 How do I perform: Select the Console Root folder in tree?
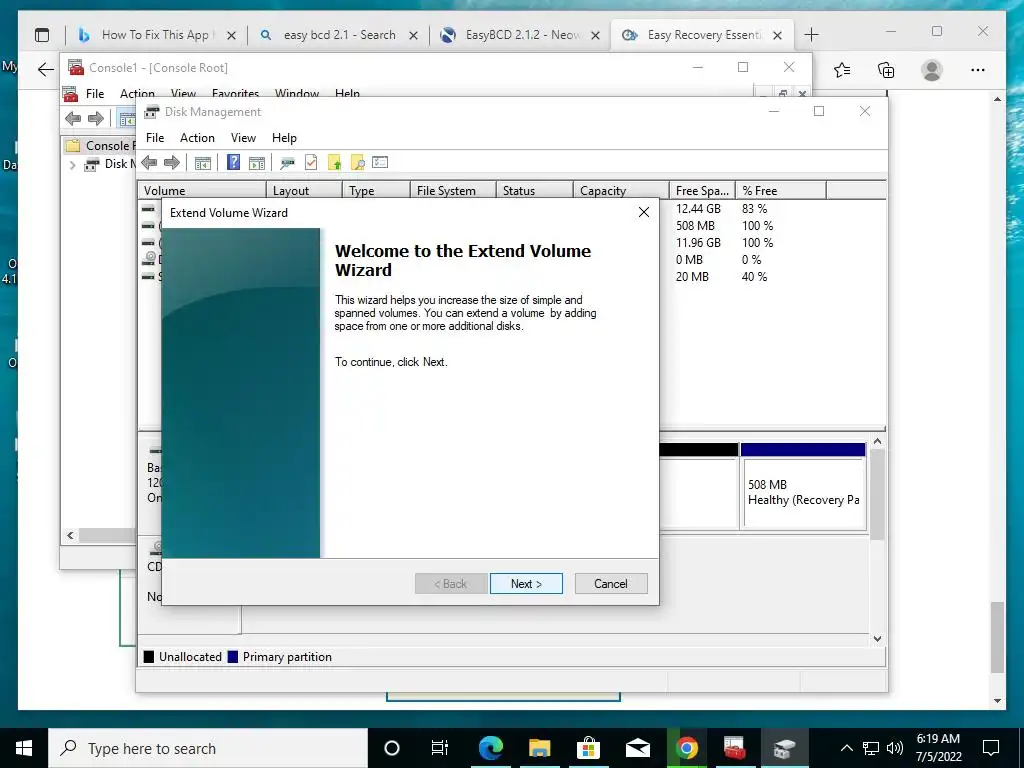[x=100, y=145]
